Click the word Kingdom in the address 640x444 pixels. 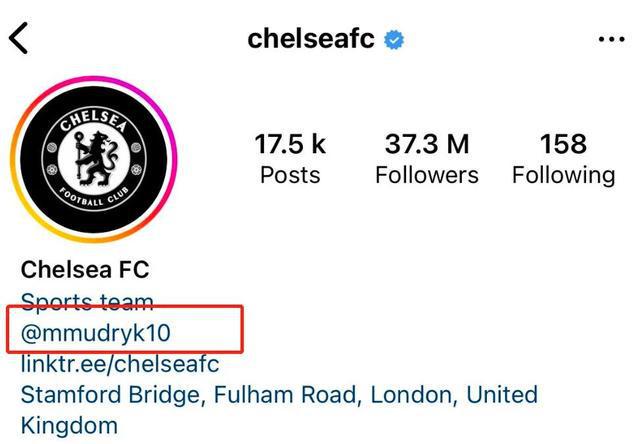coord(69,425)
